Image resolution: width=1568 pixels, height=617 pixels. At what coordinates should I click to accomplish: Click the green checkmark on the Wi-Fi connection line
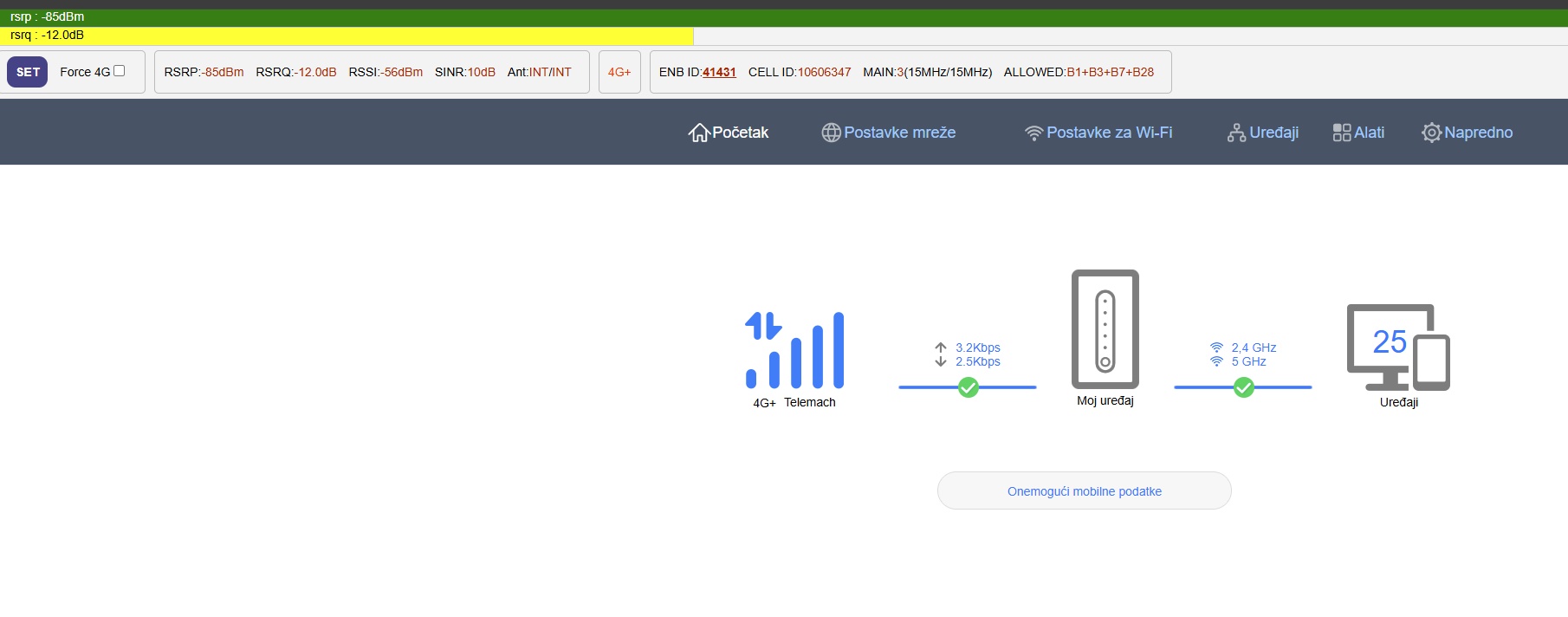[x=1243, y=387]
